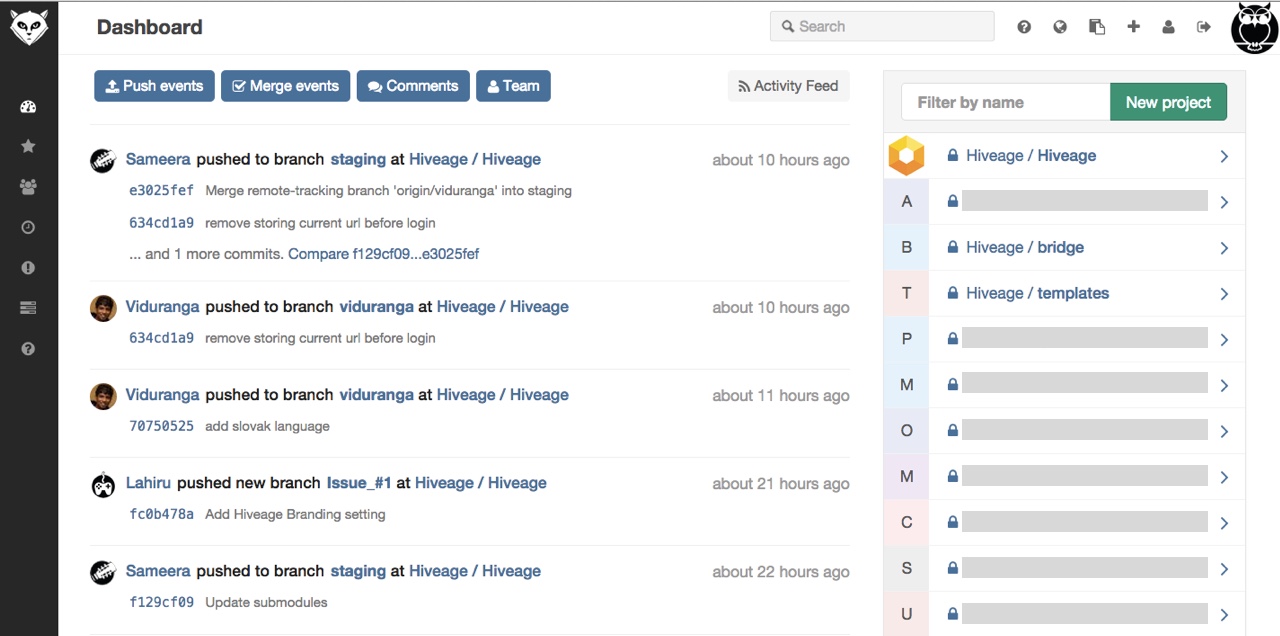Click the GitLab fox logo
Viewport: 1280px width, 636px height.
pyautogui.click(x=29, y=27)
